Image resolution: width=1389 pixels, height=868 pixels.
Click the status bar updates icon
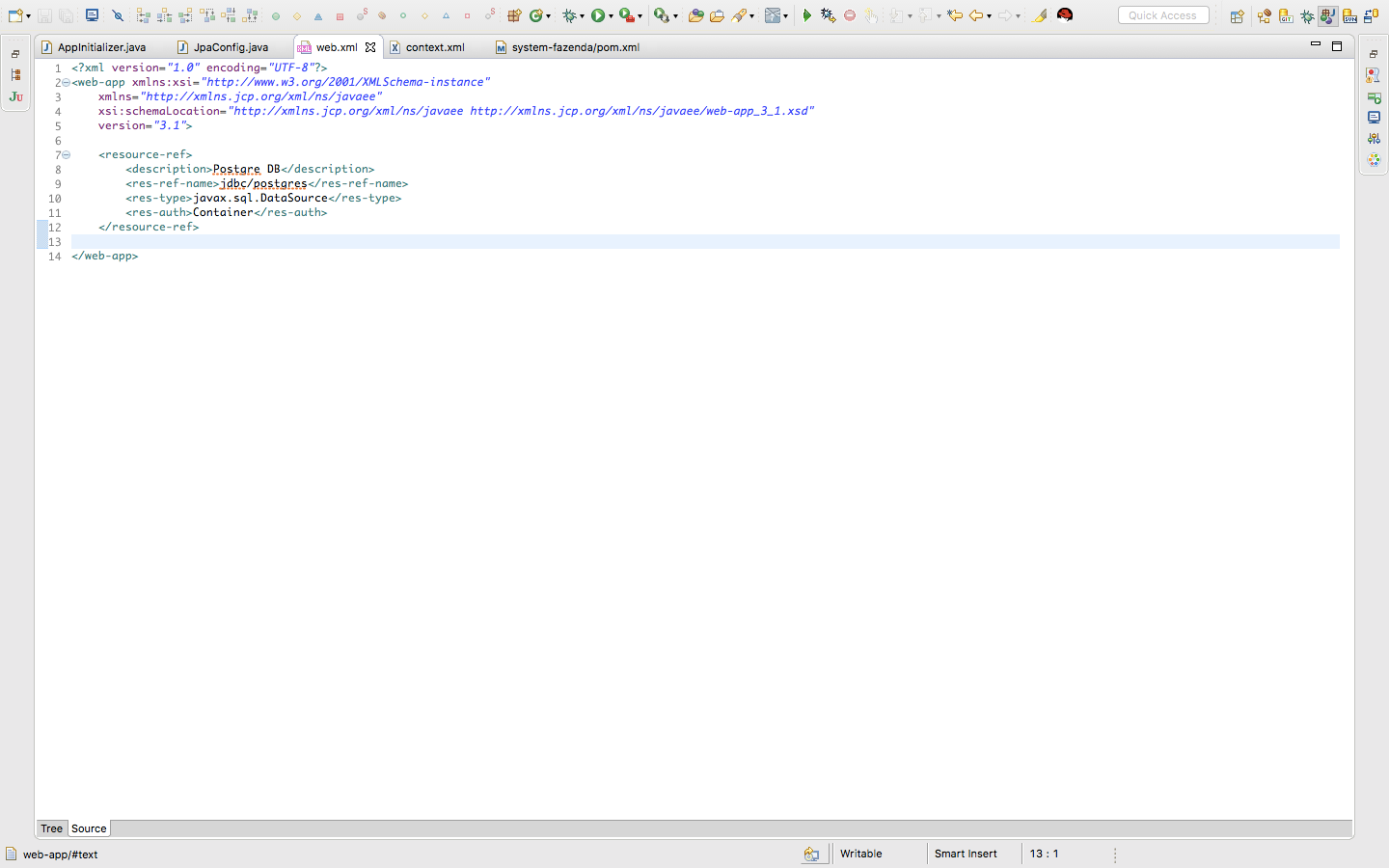(811, 854)
